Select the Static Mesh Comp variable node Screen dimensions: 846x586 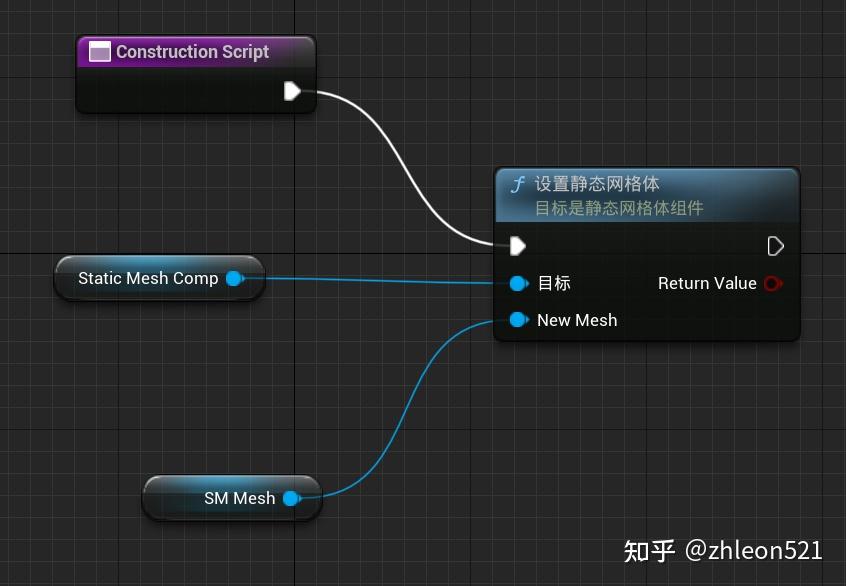tap(150, 278)
